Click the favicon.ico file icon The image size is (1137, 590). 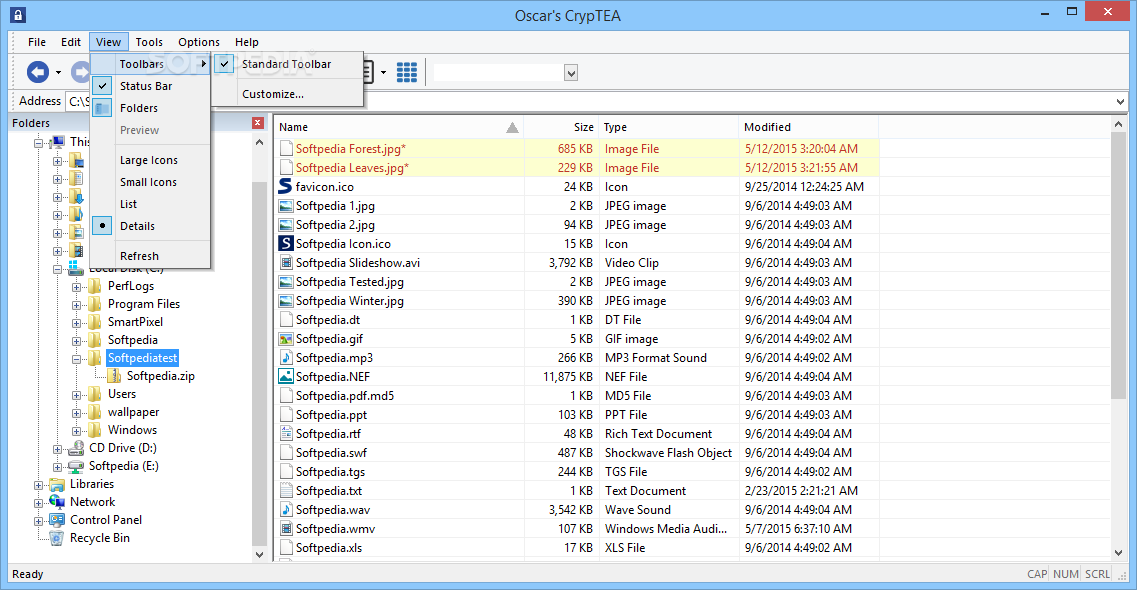(286, 186)
